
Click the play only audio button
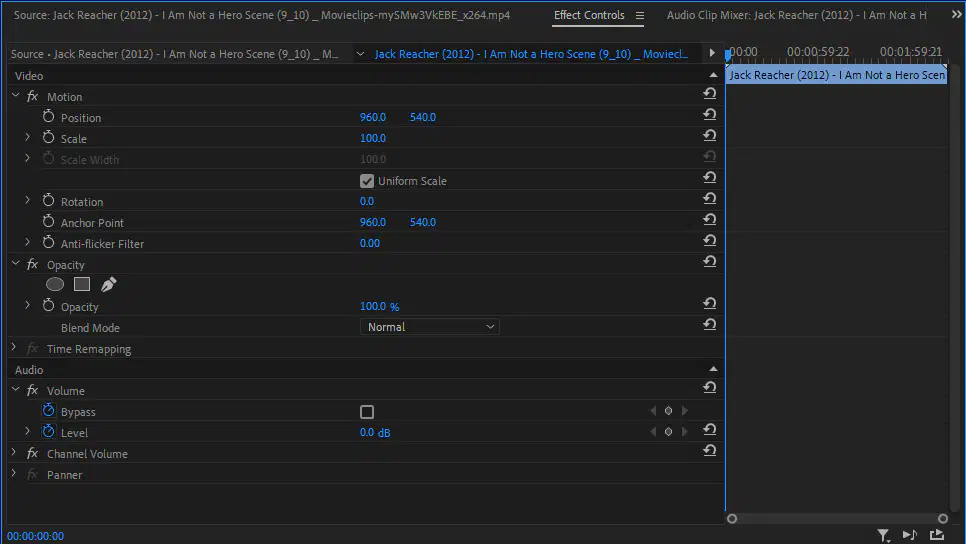point(910,535)
